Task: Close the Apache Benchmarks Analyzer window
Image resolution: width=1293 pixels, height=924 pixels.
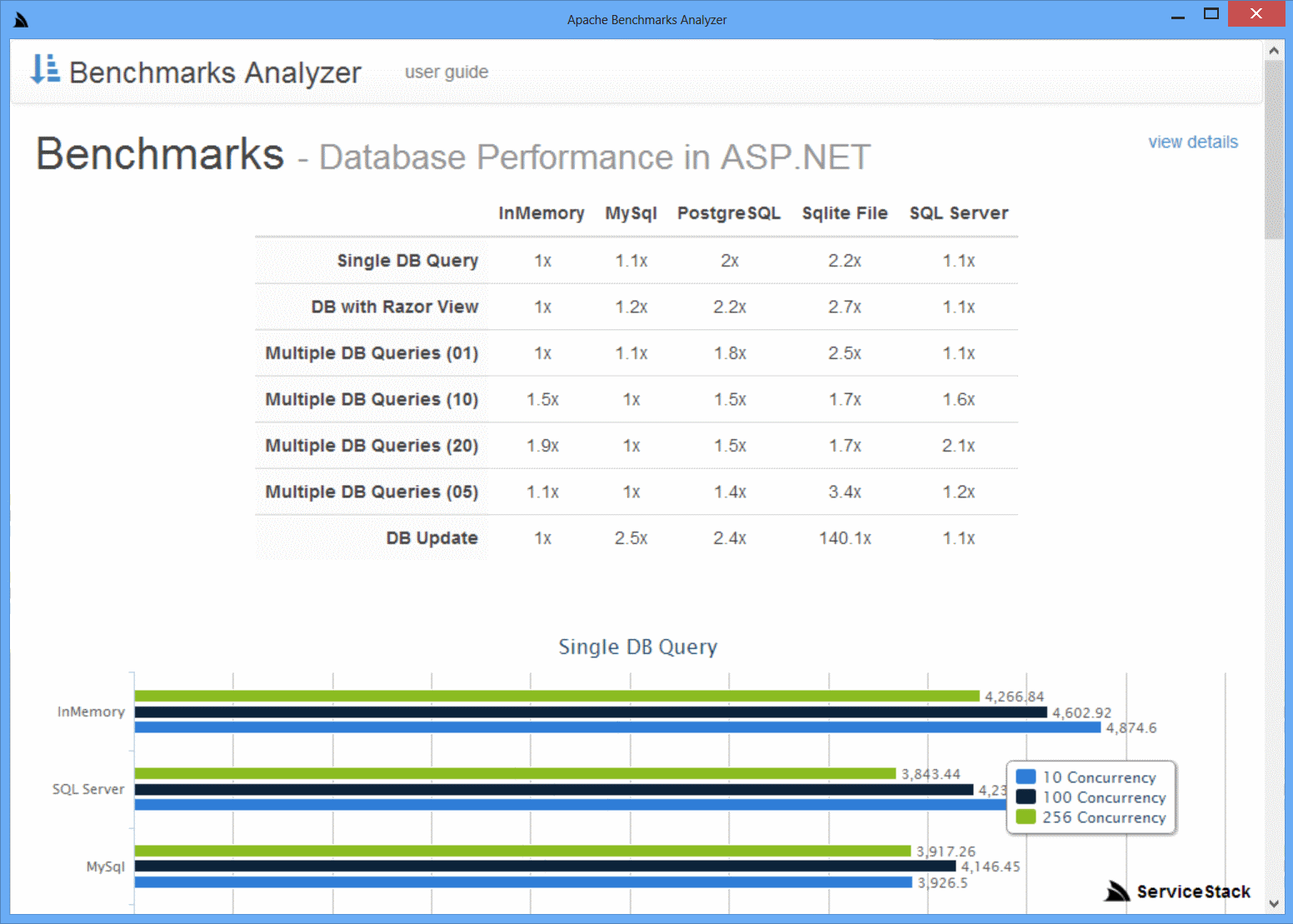Action: pos(1256,14)
